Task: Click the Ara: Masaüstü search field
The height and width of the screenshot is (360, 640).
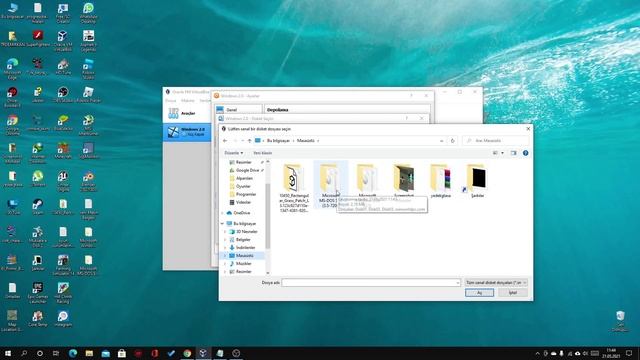Action: click(x=496, y=140)
